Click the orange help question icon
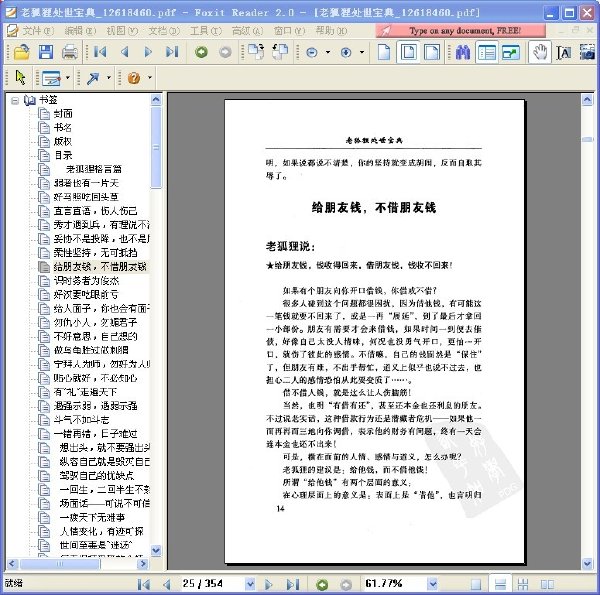The image size is (600, 595). tap(134, 78)
